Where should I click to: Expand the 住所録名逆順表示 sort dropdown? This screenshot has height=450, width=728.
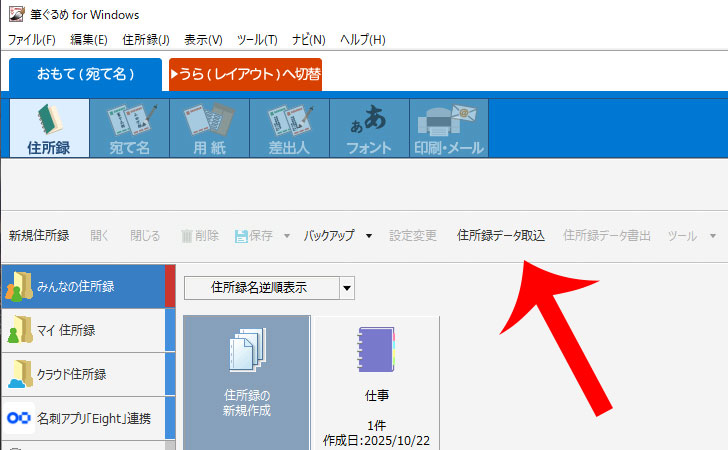(346, 288)
